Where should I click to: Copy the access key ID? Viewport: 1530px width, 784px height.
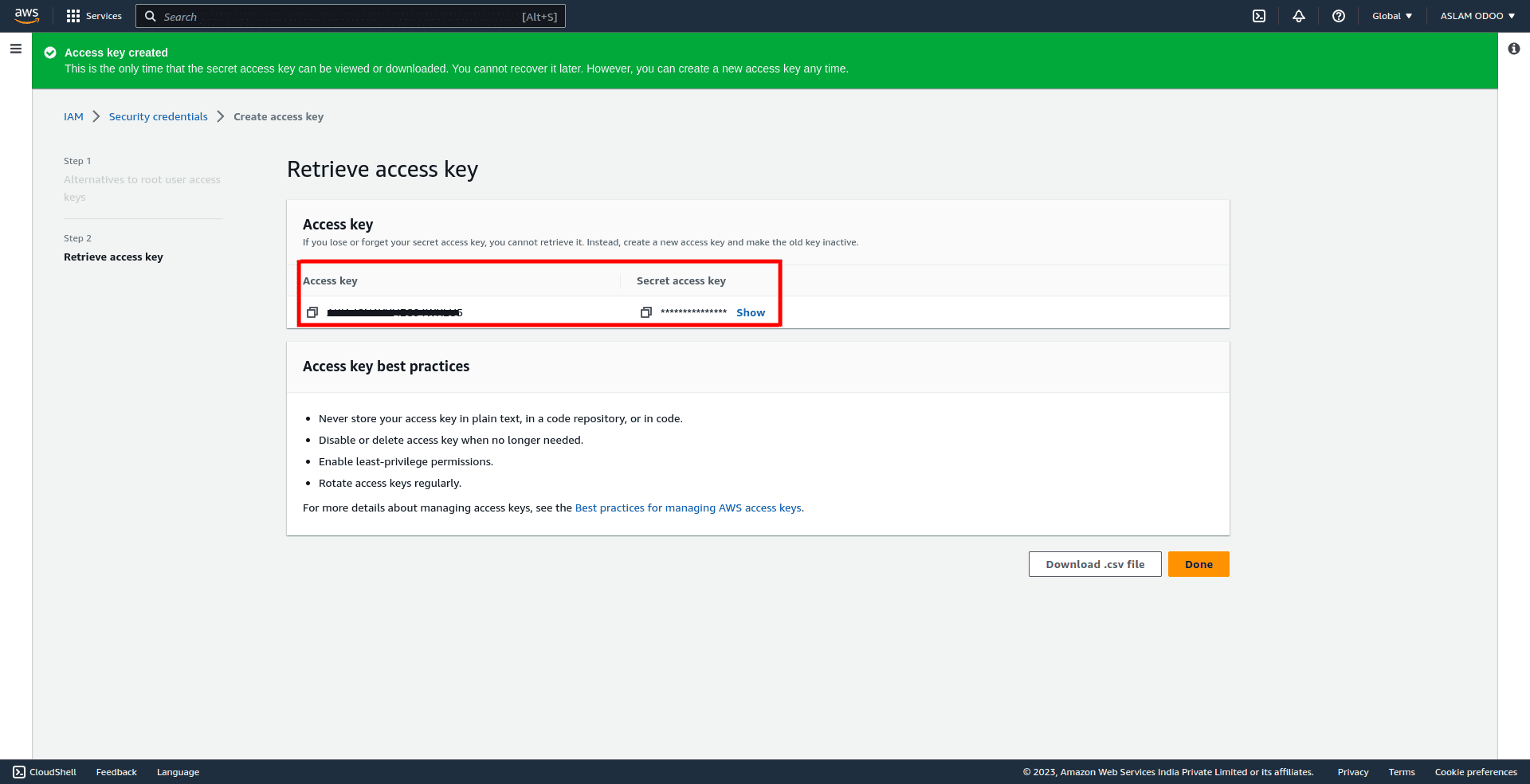click(x=312, y=312)
